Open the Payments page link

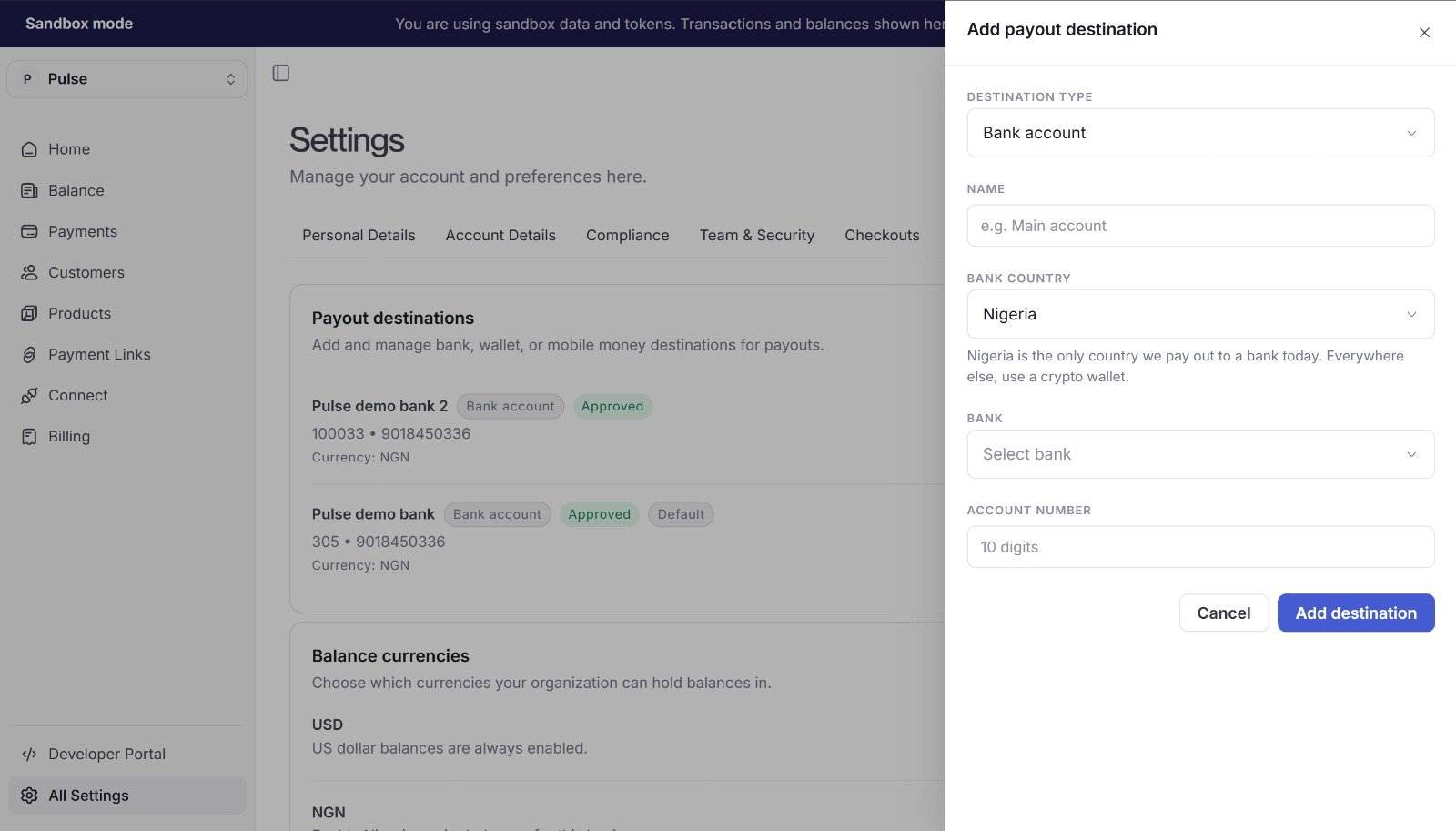click(x=83, y=231)
